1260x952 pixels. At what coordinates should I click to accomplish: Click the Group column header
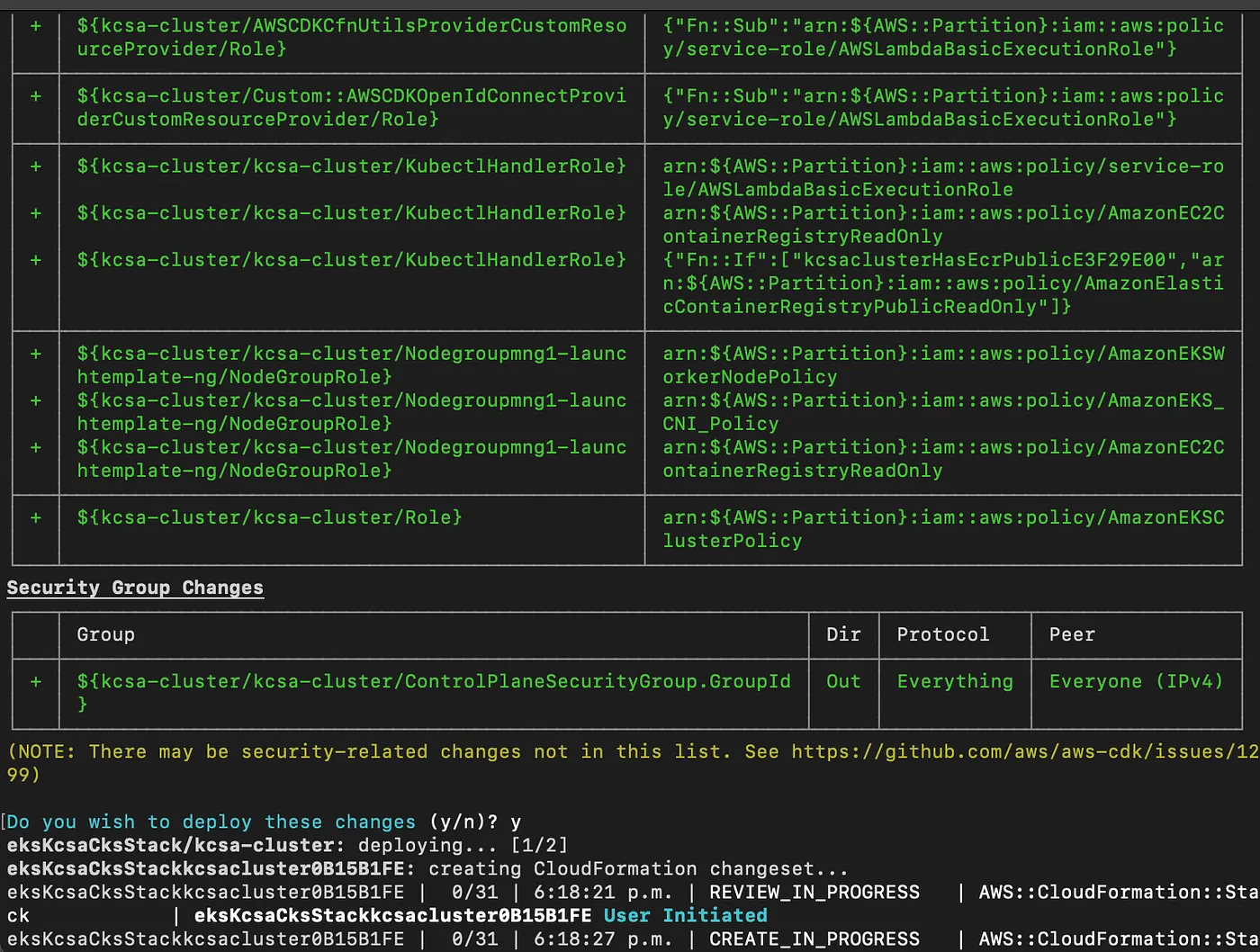tap(105, 634)
